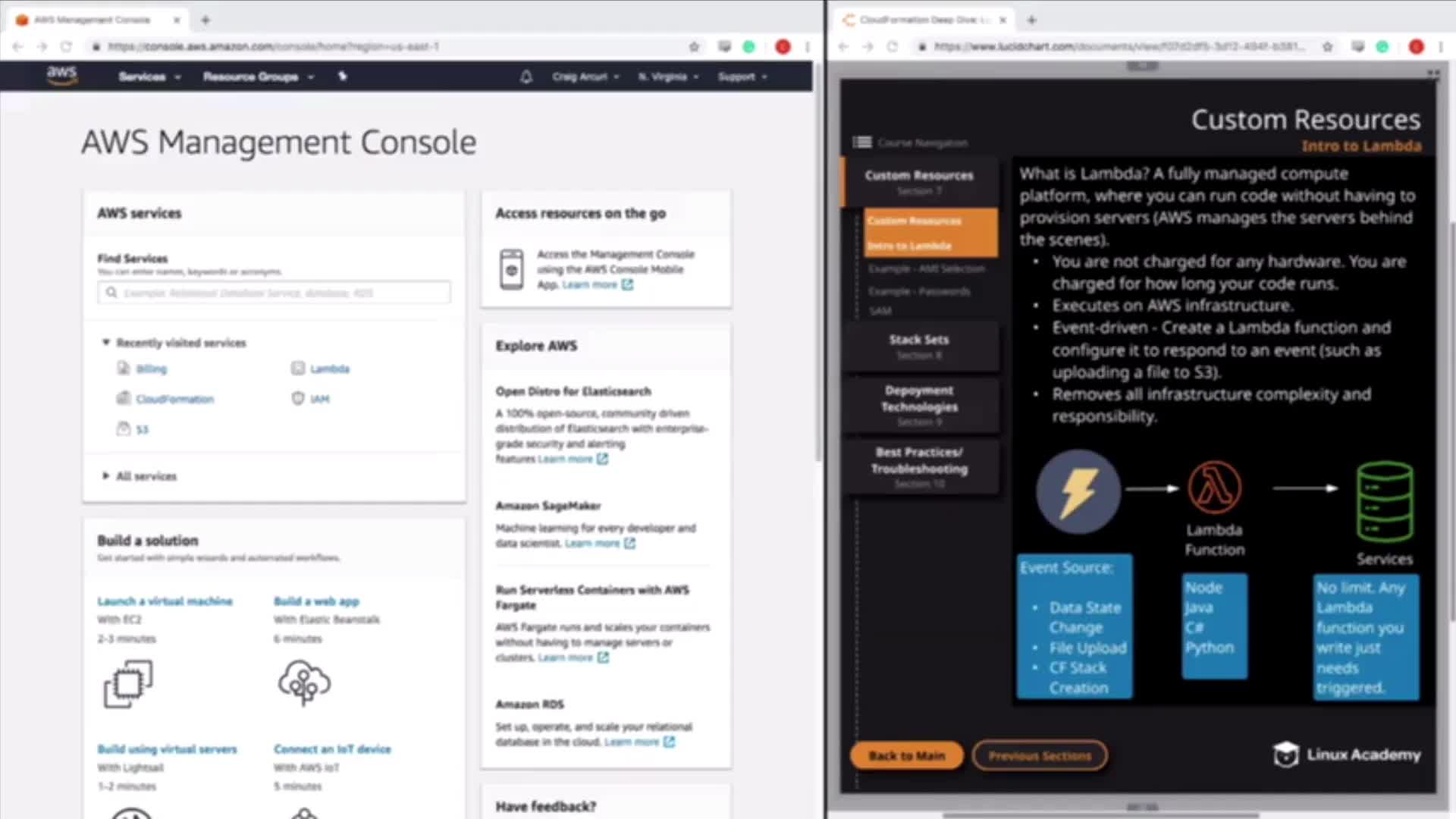Click the AWS logo home icon
The height and width of the screenshot is (819, 1456).
click(61, 75)
